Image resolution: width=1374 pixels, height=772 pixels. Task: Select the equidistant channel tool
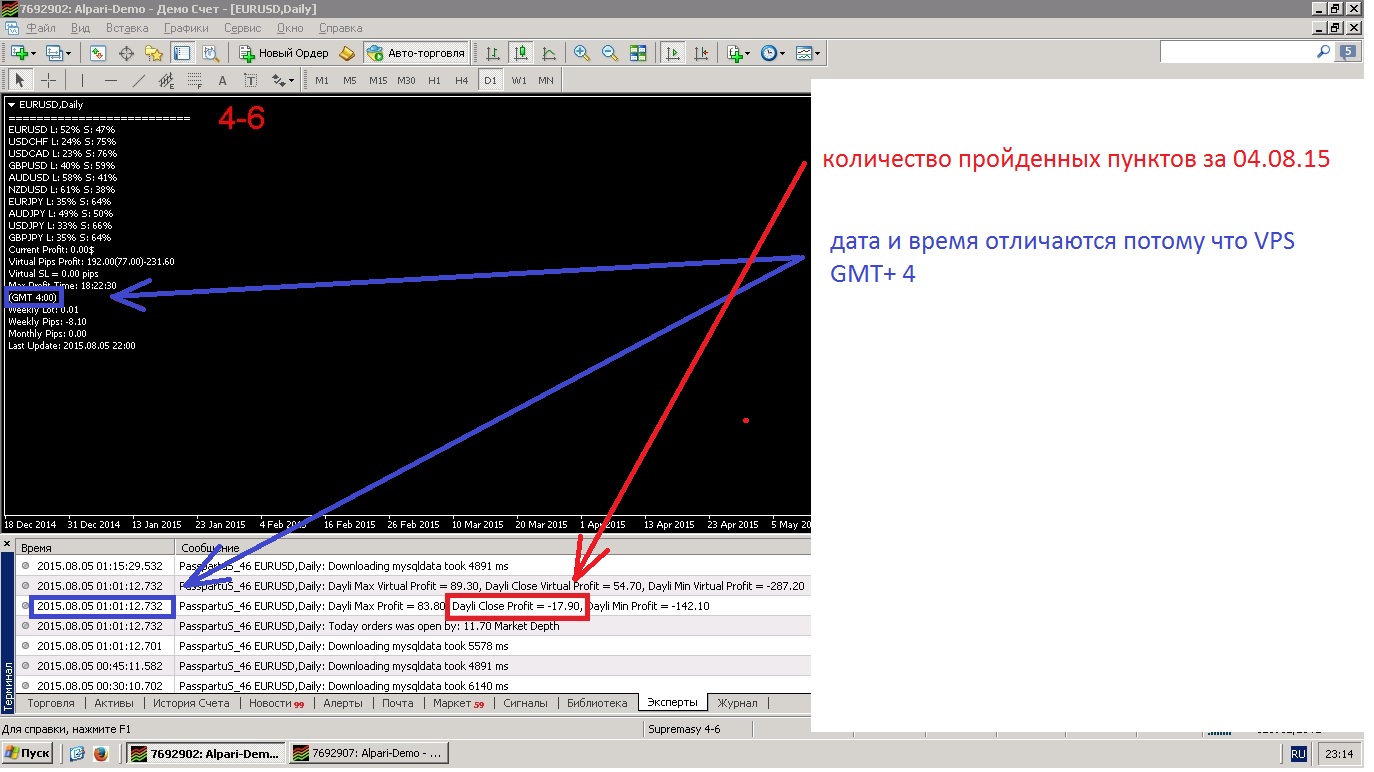tap(167, 80)
